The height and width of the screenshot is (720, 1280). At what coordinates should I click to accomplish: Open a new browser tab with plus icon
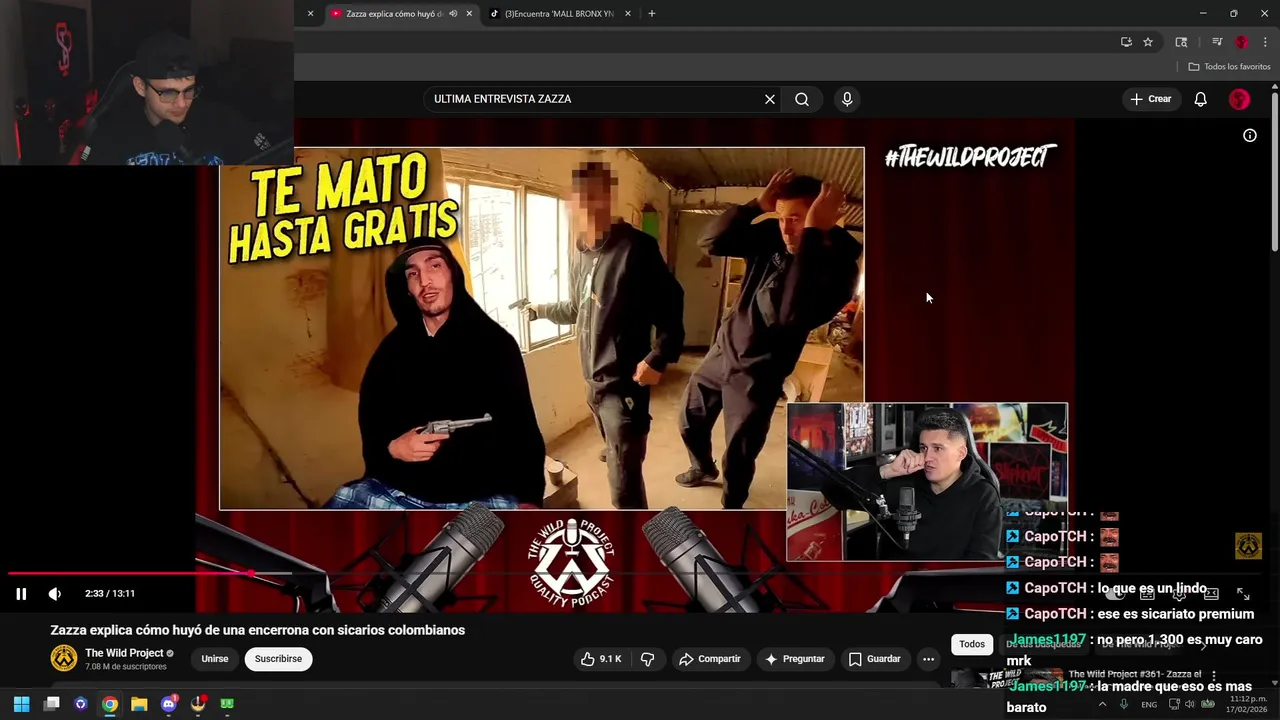(652, 14)
